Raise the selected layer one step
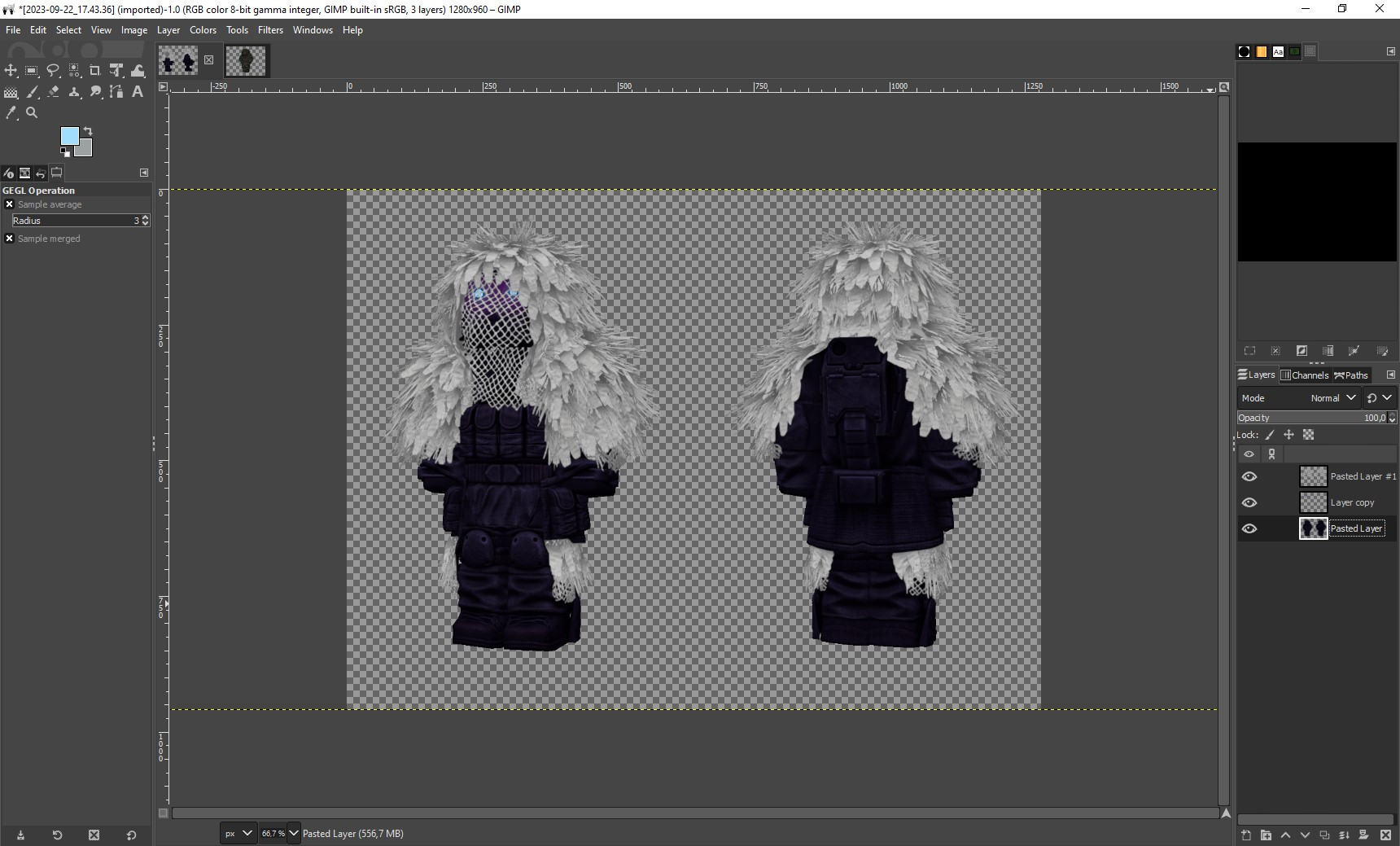This screenshot has width=1400, height=846. coord(1285,835)
